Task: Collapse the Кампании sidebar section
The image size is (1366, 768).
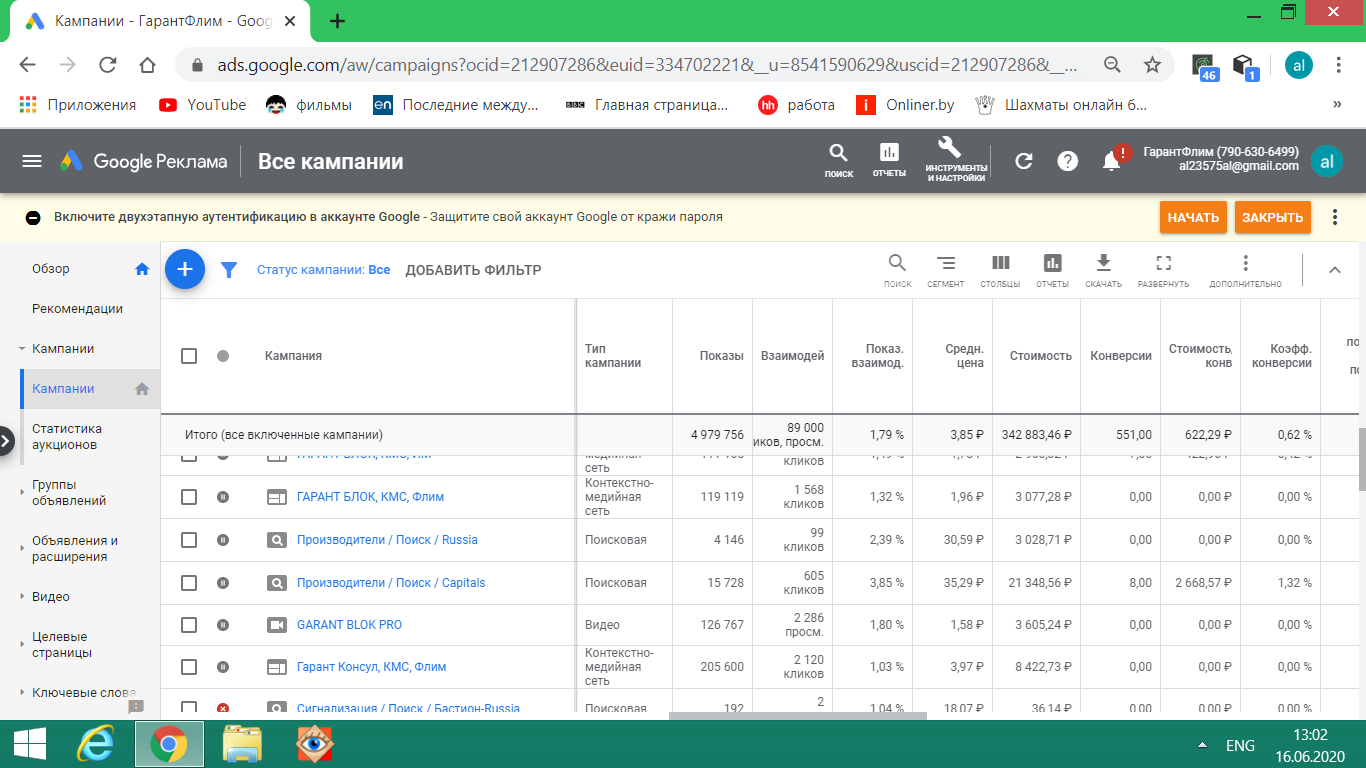Action: [x=22, y=349]
